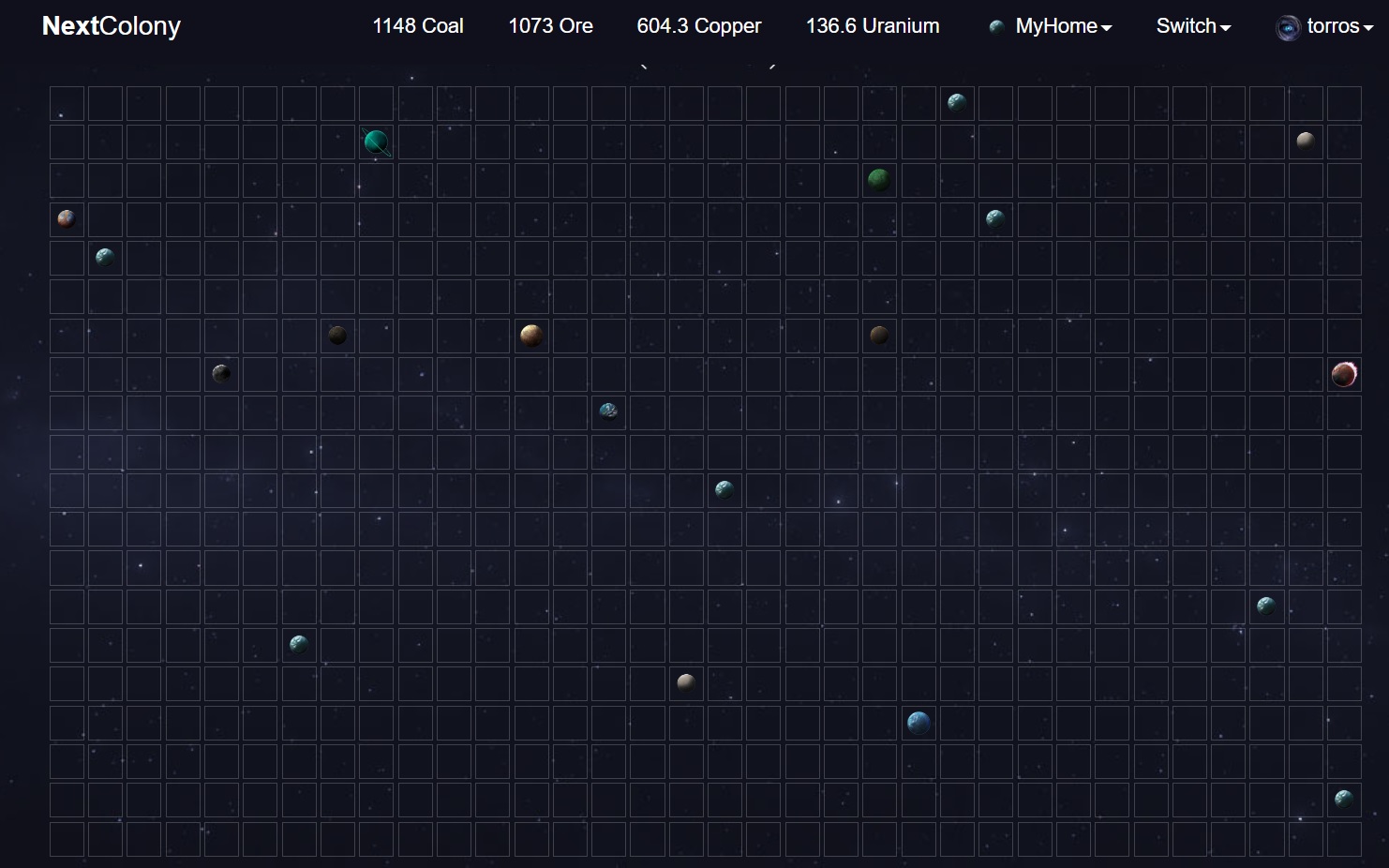This screenshot has width=1389, height=868.
Task: Click the 604.3 Copper resource counter
Action: pos(699,26)
